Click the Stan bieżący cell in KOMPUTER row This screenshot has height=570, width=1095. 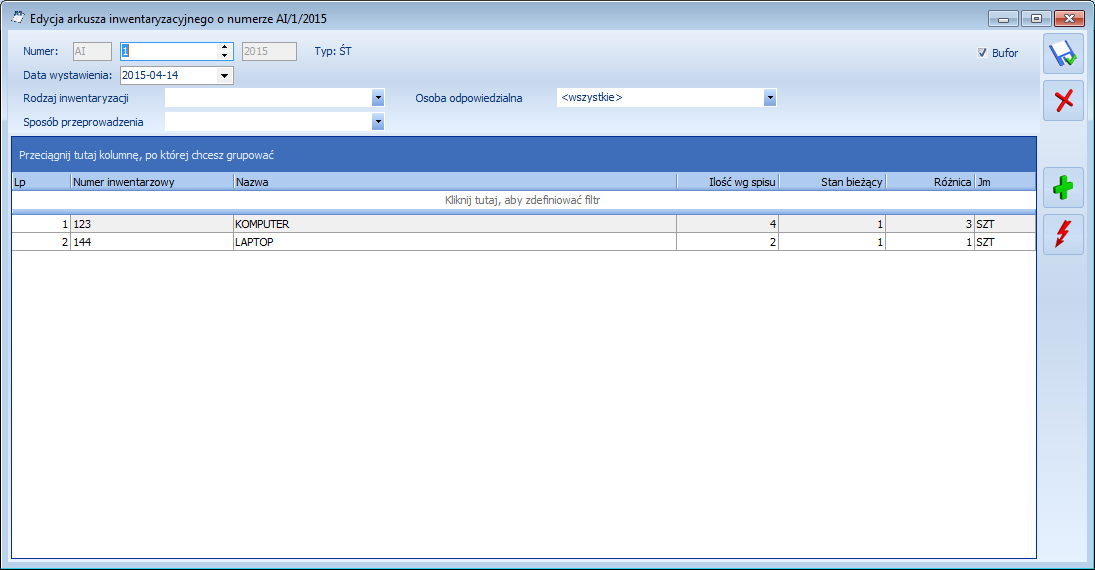[832, 224]
